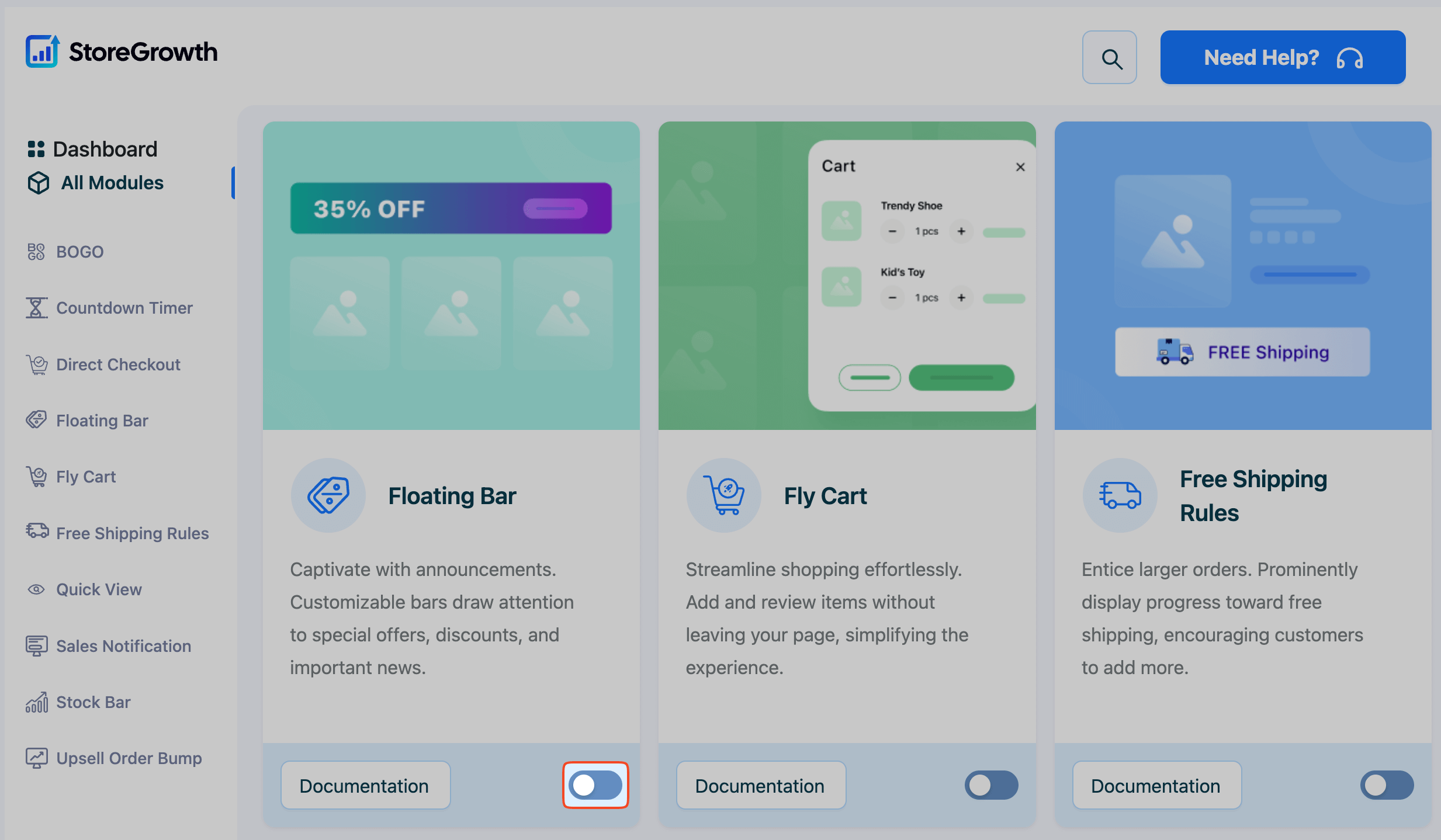Viewport: 1441px width, 840px height.
Task: Click the Floating Bar description text
Action: point(432,618)
